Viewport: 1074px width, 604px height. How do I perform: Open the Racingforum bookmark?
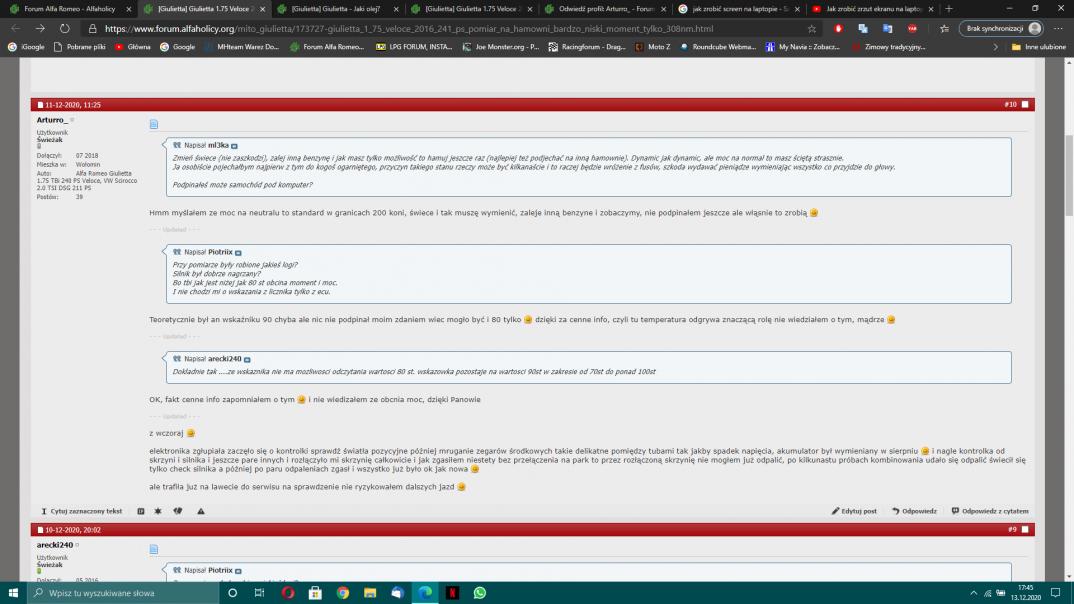pos(587,47)
